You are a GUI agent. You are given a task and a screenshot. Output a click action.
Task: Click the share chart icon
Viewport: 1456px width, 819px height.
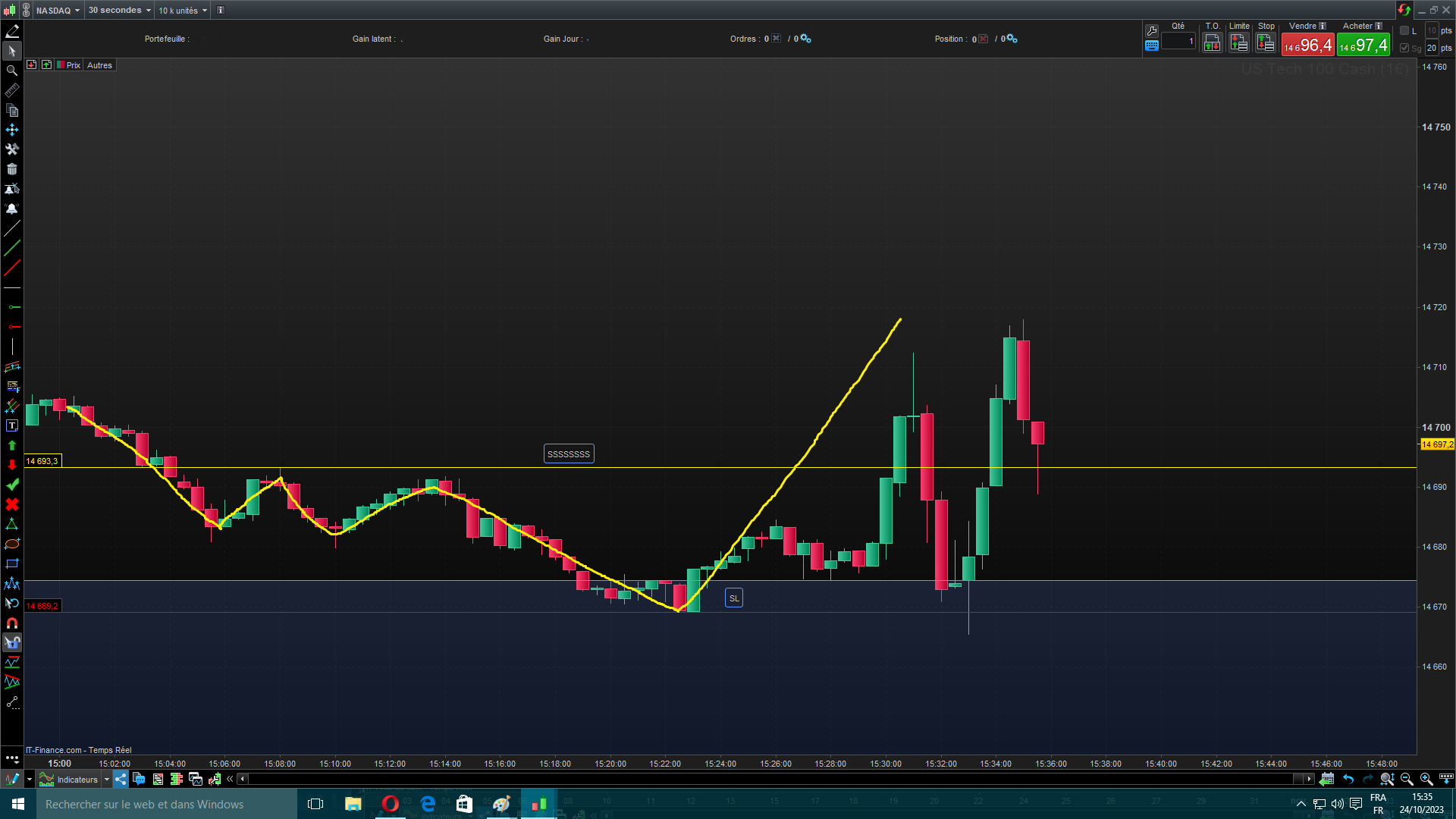click(x=121, y=779)
